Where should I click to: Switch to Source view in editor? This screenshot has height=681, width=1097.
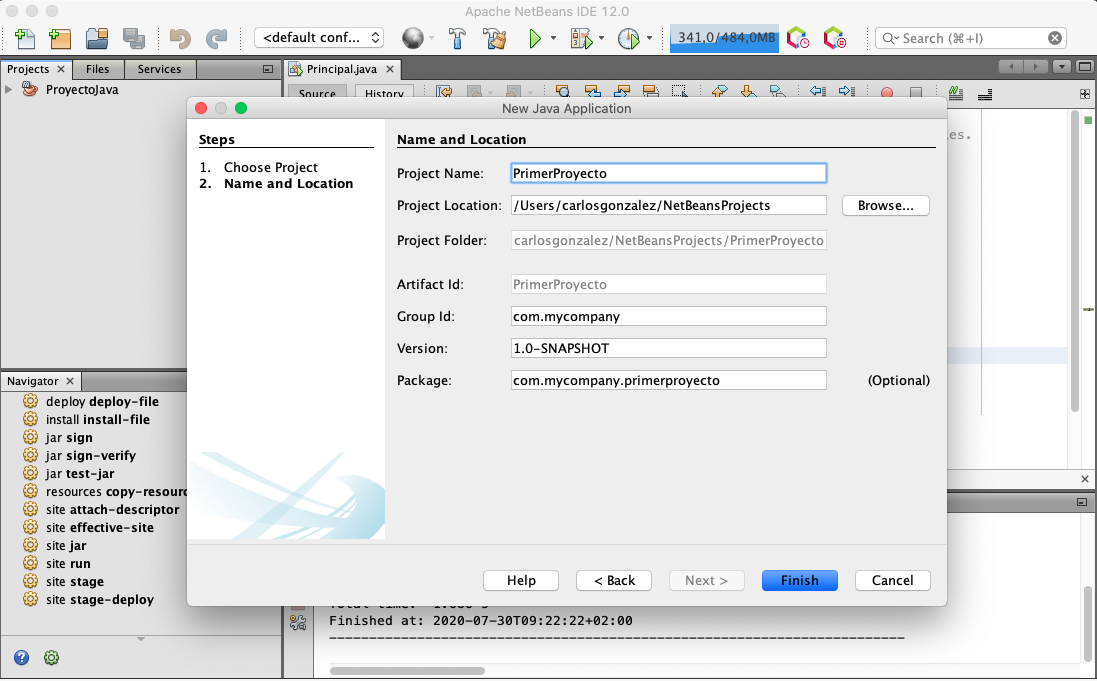point(317,92)
